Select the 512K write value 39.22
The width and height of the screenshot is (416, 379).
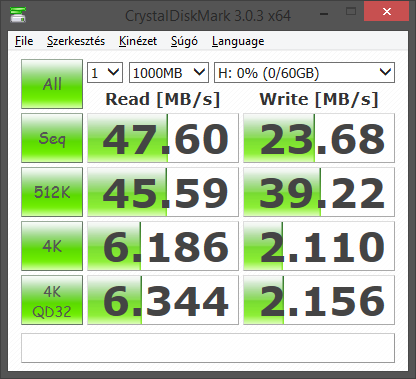point(319,192)
